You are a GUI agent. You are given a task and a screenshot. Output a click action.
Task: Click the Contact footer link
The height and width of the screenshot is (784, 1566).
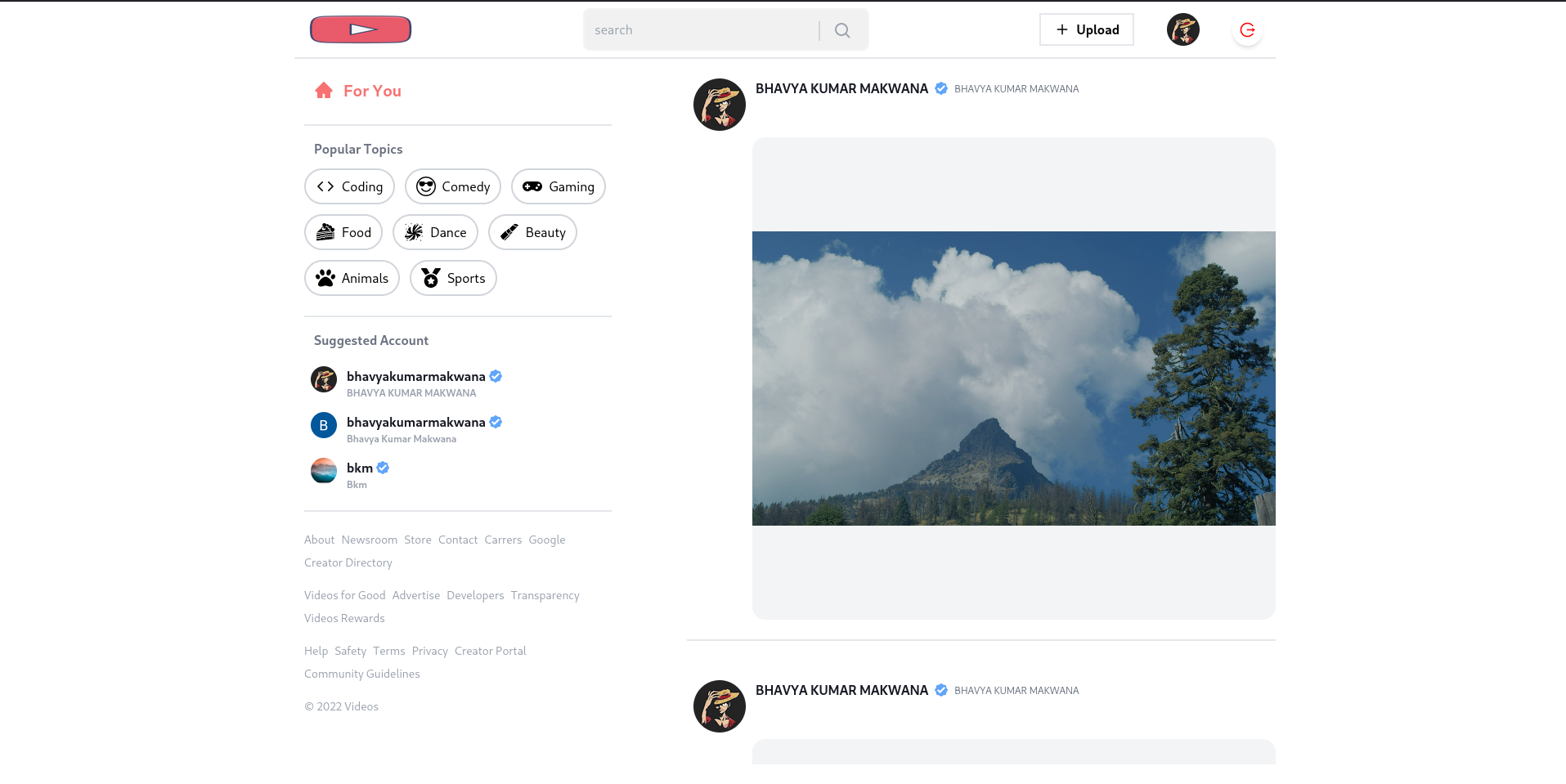click(458, 540)
